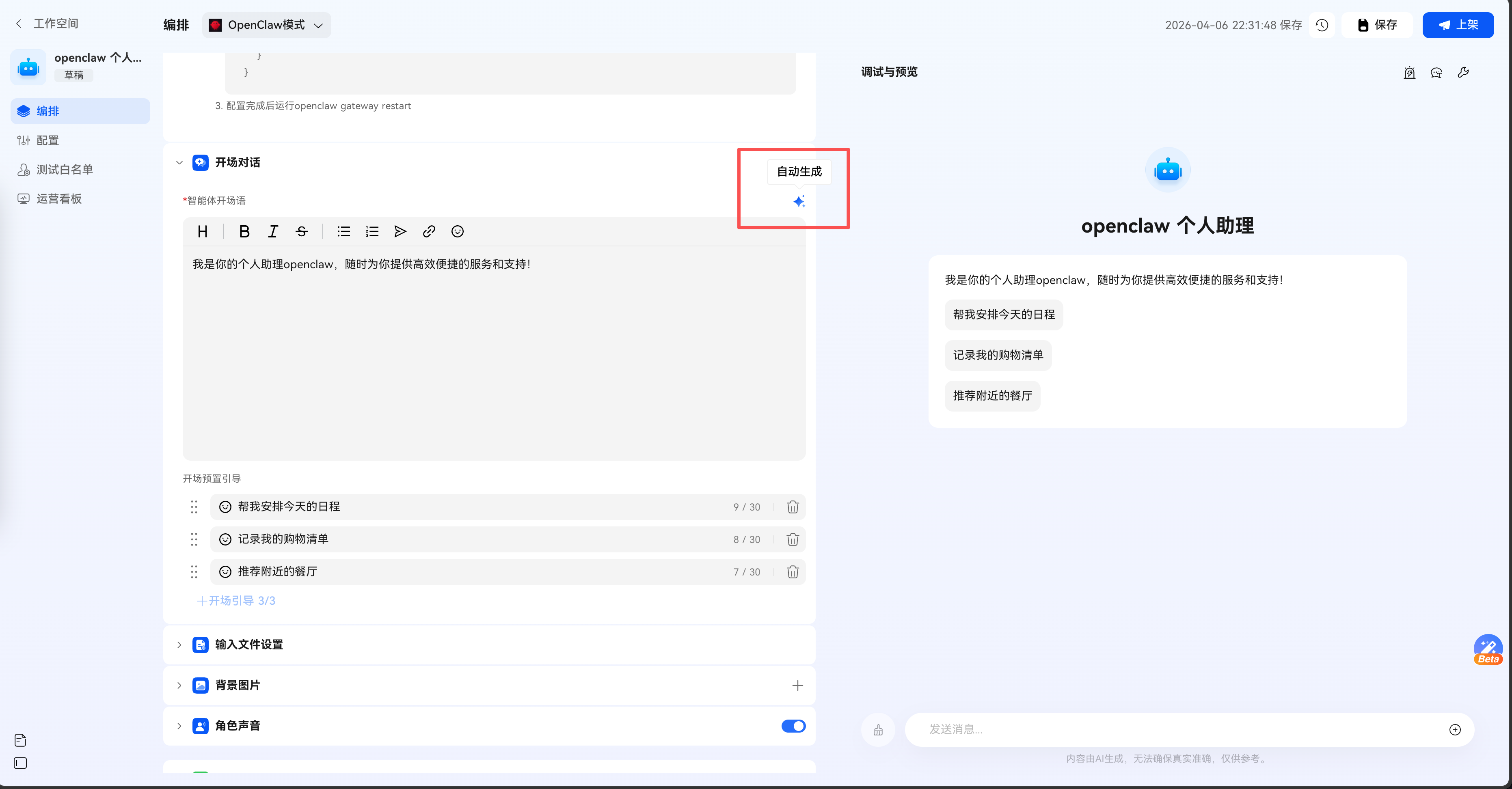Click the "2026-04-06 22:31:48 保存" timestamp
1512x789 pixels.
[1233, 25]
